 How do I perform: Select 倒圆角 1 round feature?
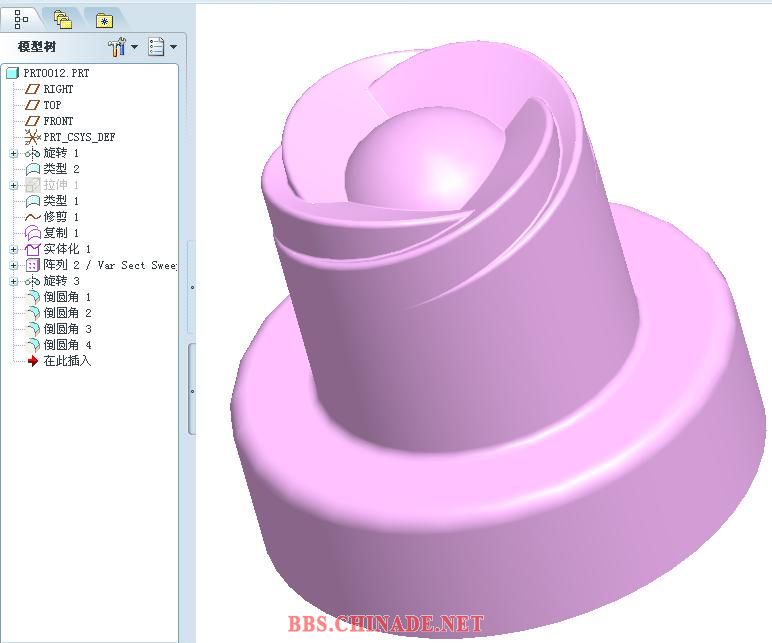tap(67, 297)
